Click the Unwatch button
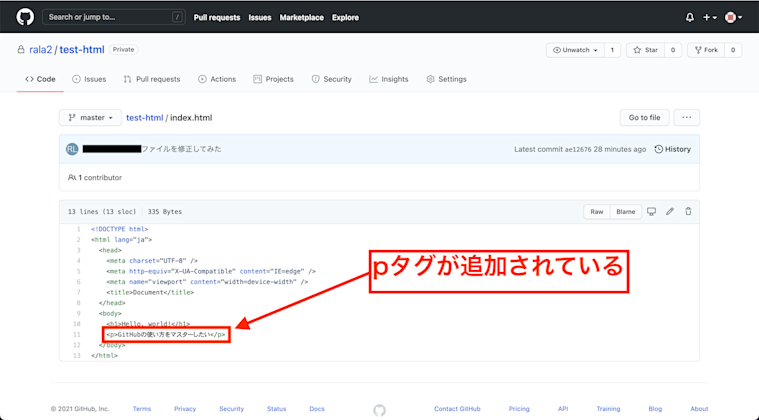This screenshot has width=759, height=420. [x=575, y=50]
